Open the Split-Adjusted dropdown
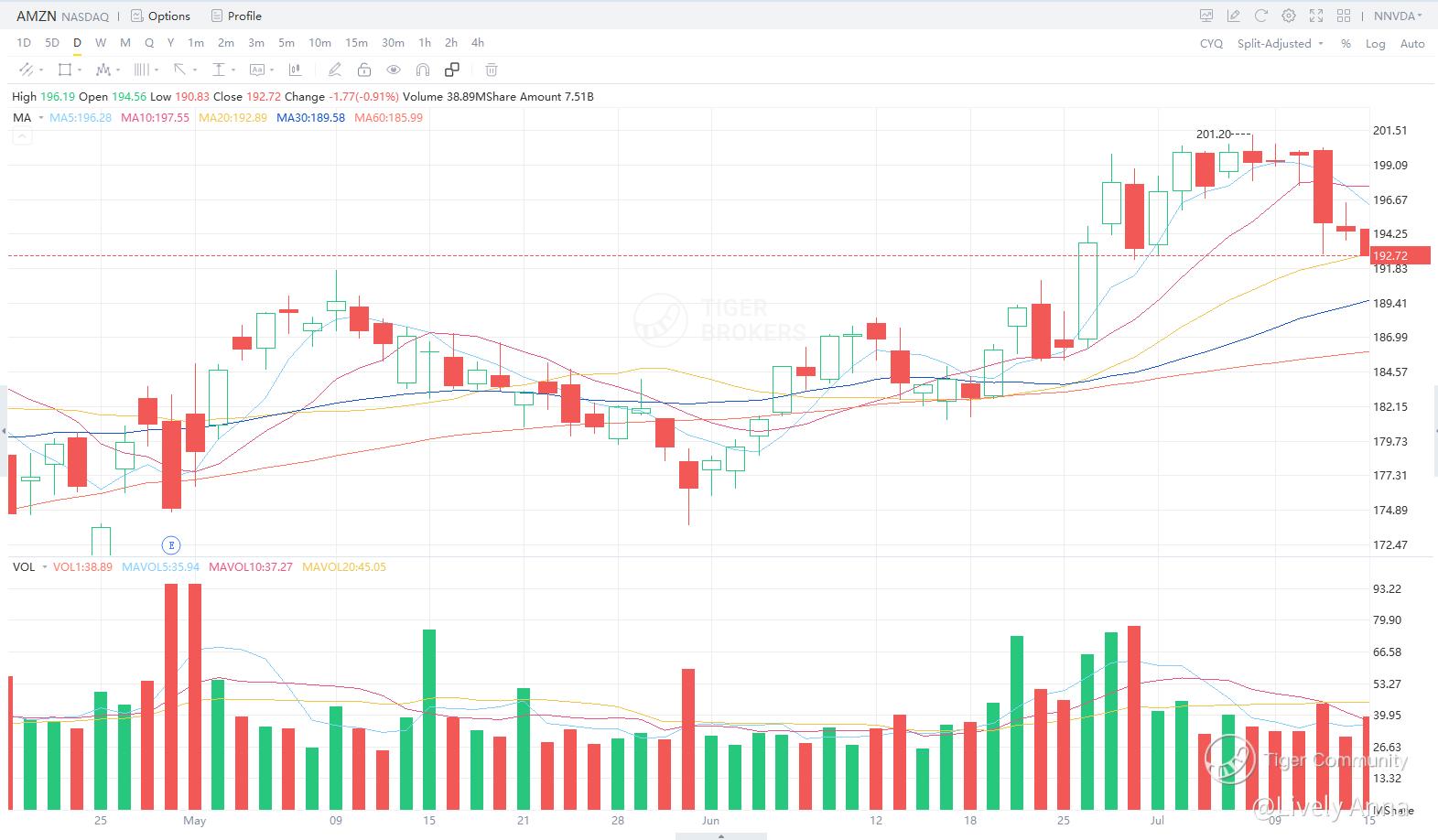Viewport: 1438px width, 840px height. [x=1281, y=43]
